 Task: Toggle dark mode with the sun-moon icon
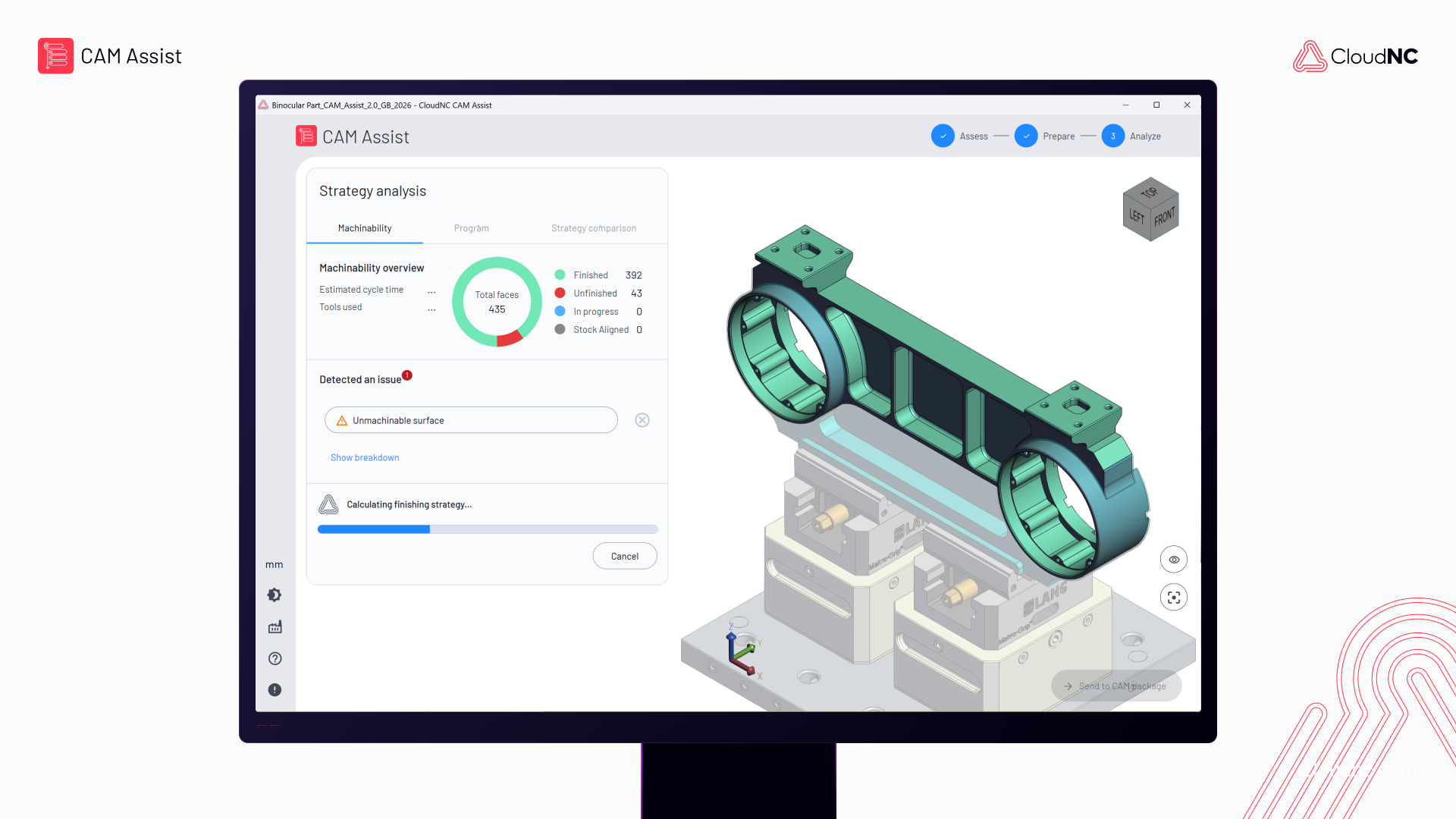[275, 595]
